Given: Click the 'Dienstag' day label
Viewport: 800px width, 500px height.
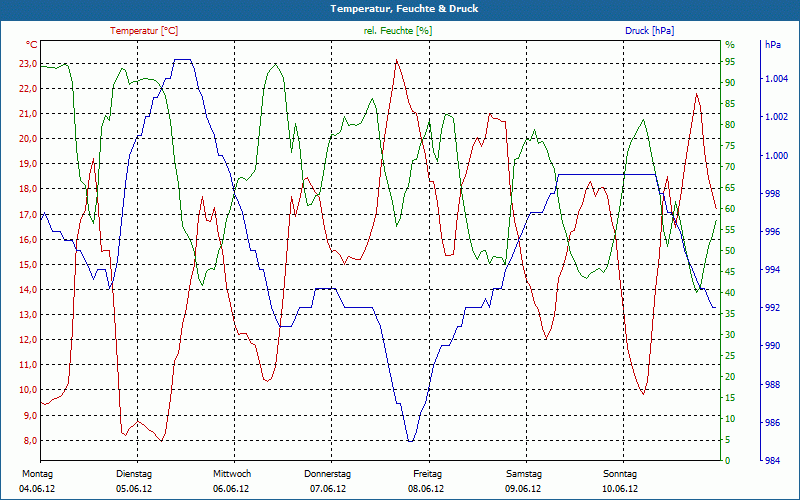Looking at the screenshot, I should 134,474.
